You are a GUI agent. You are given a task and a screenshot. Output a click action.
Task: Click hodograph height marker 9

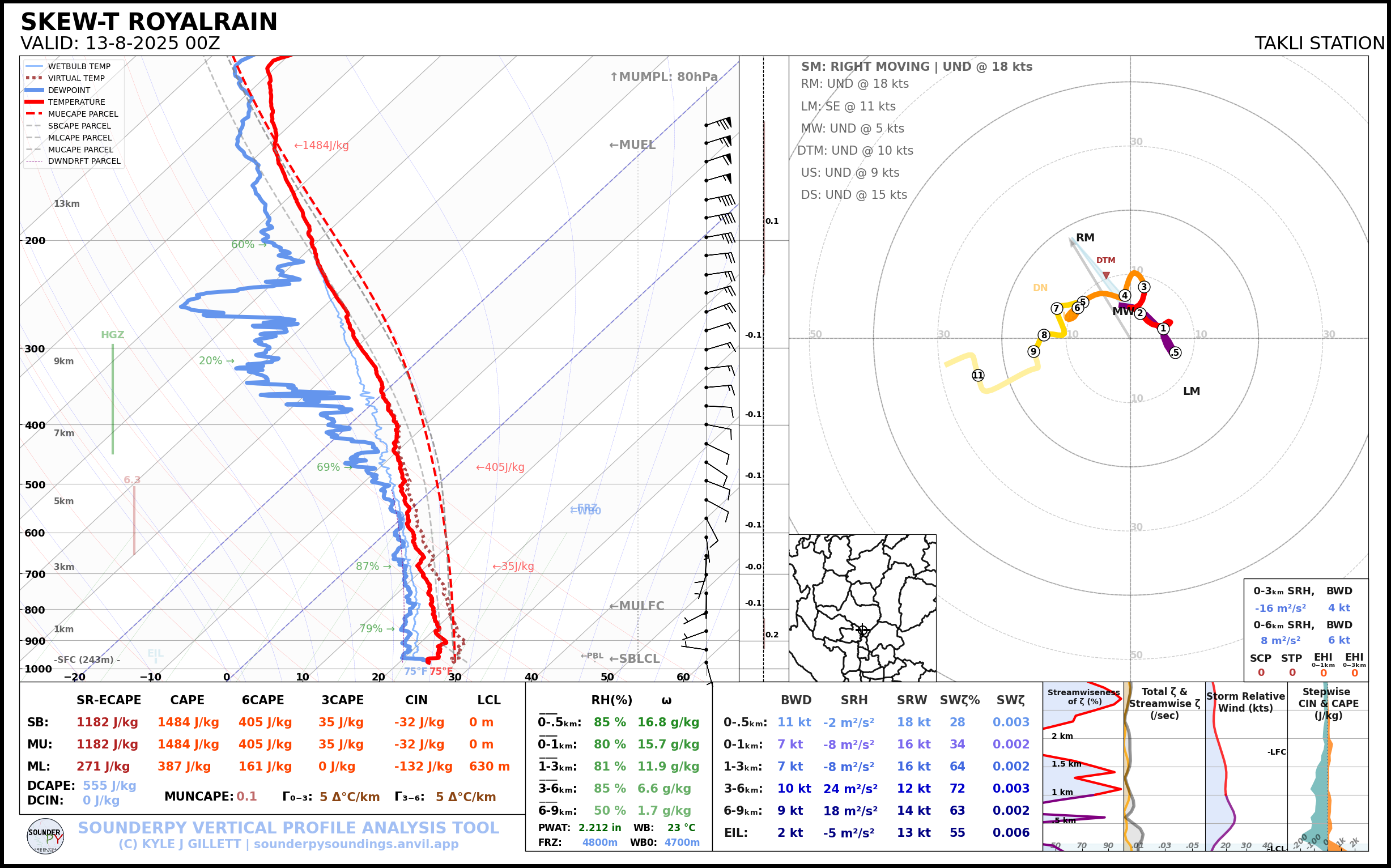click(x=1033, y=351)
